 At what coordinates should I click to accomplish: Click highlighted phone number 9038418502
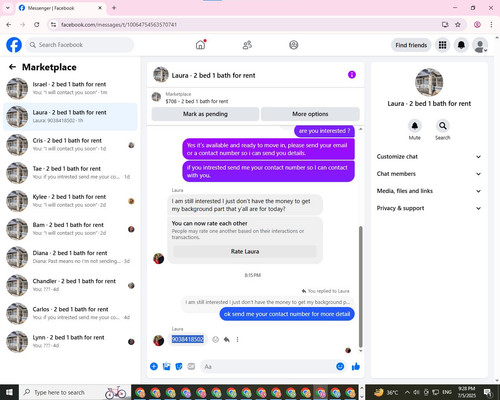pos(187,339)
